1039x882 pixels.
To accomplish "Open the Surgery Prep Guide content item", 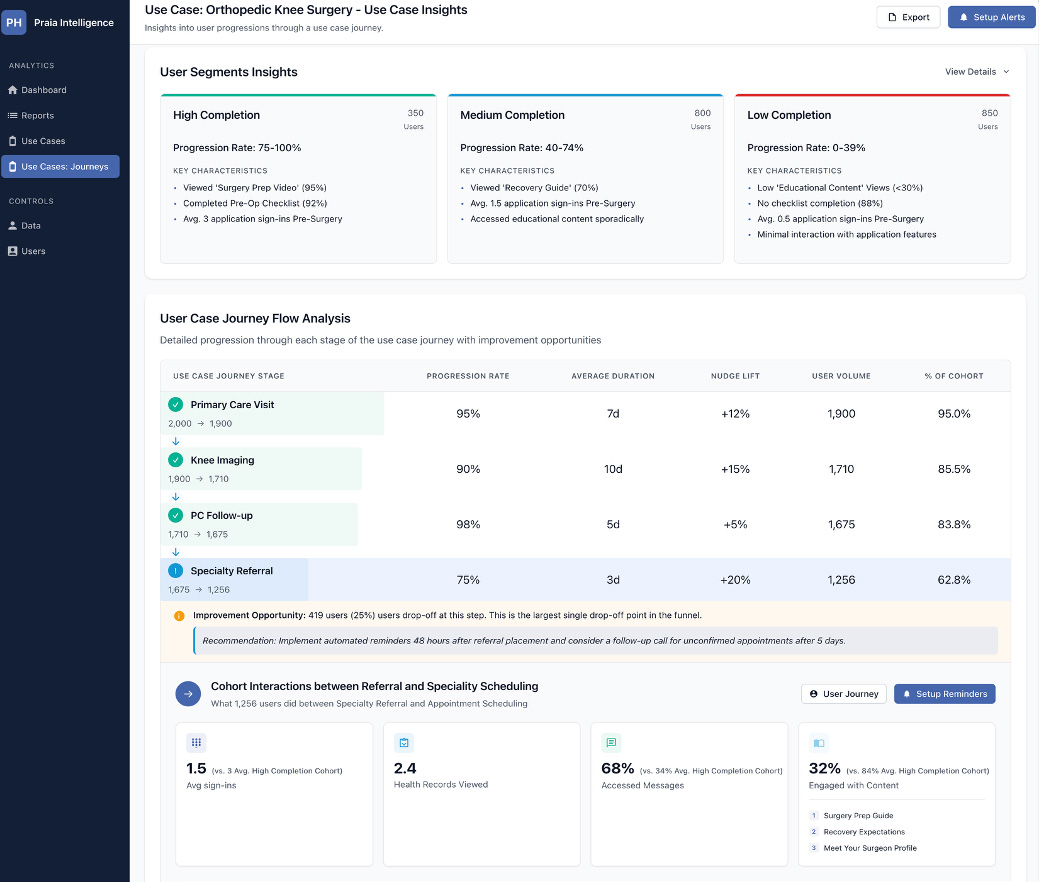I will pyautogui.click(x=857, y=815).
